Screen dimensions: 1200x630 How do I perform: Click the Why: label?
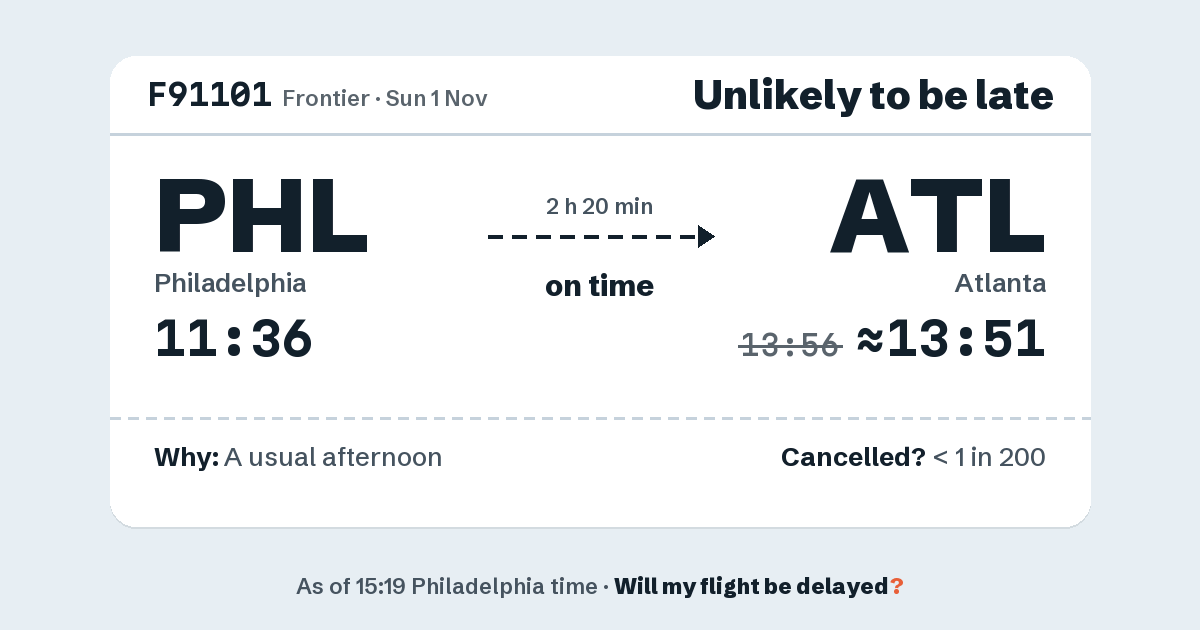(x=187, y=458)
